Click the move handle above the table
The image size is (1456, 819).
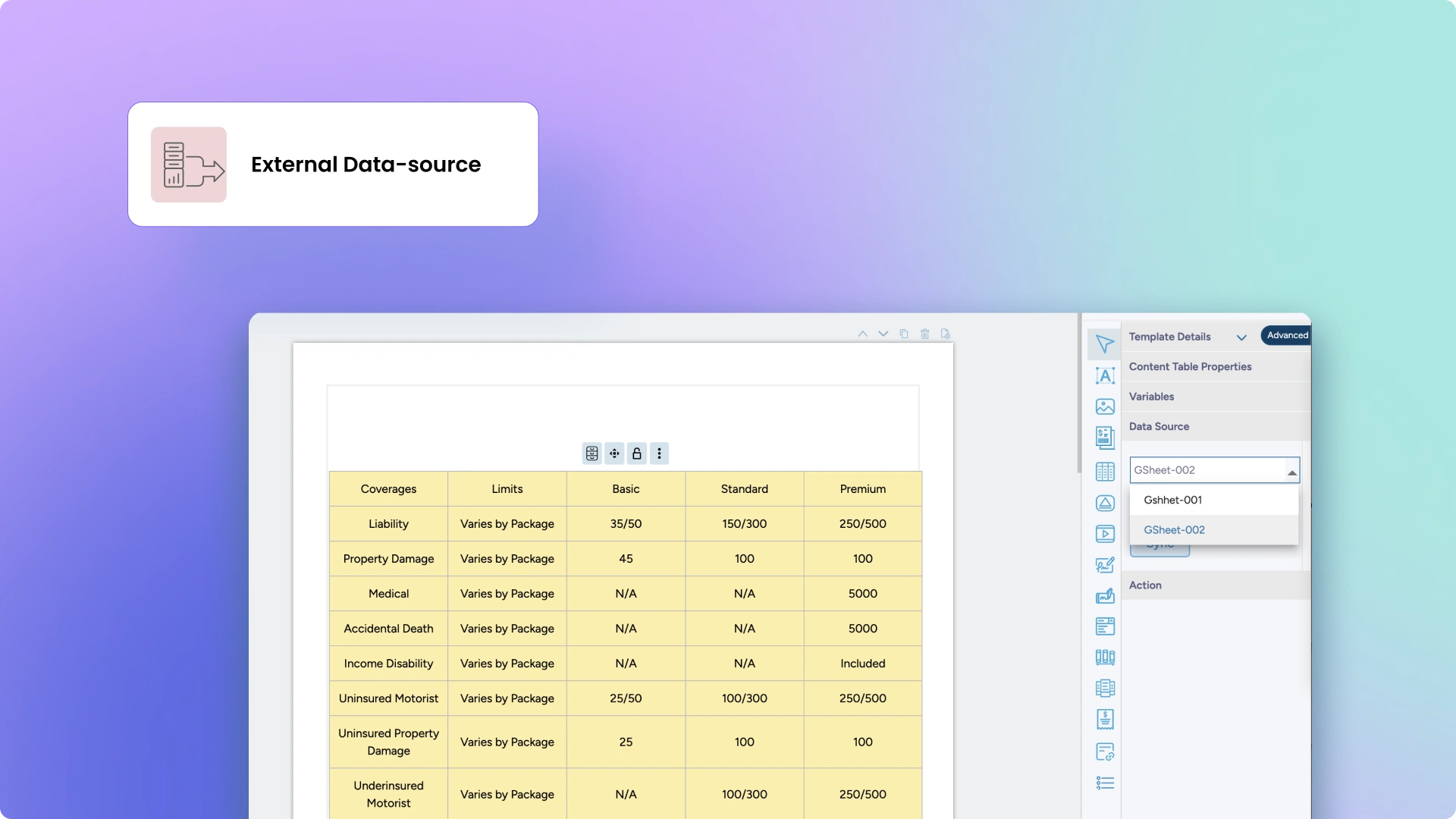click(614, 453)
